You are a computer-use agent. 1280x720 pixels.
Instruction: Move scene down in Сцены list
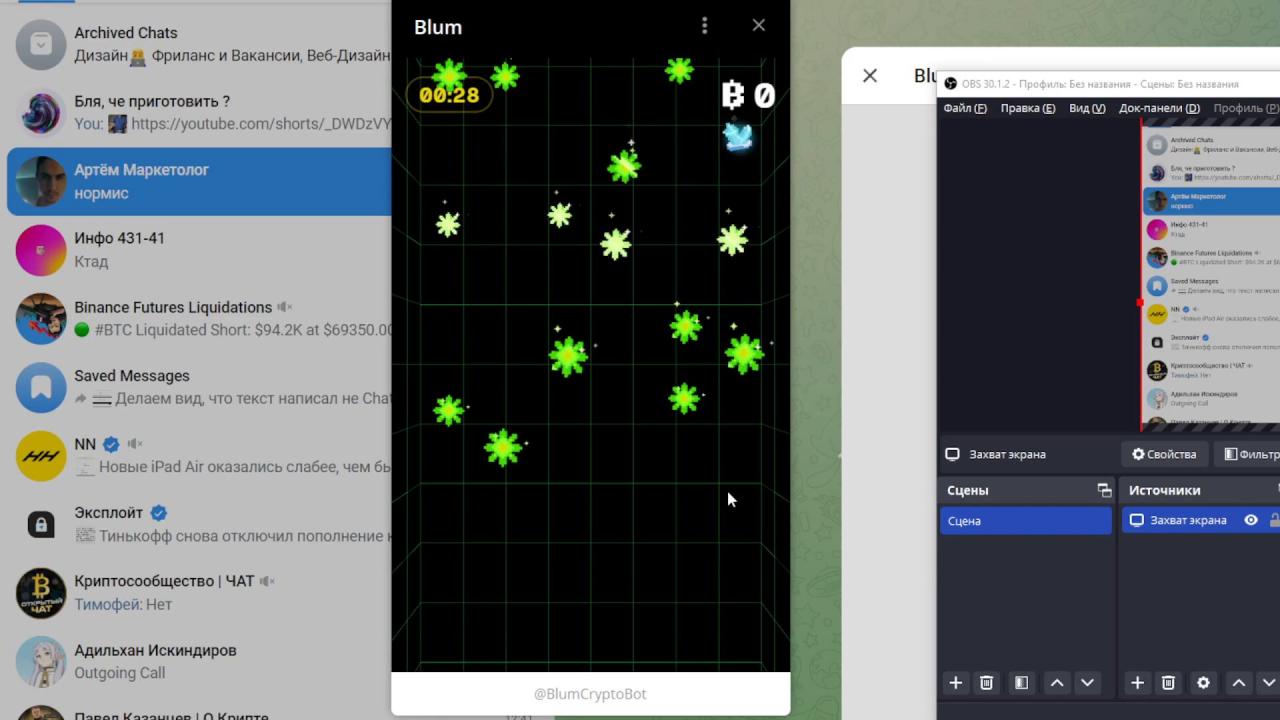coord(1087,683)
